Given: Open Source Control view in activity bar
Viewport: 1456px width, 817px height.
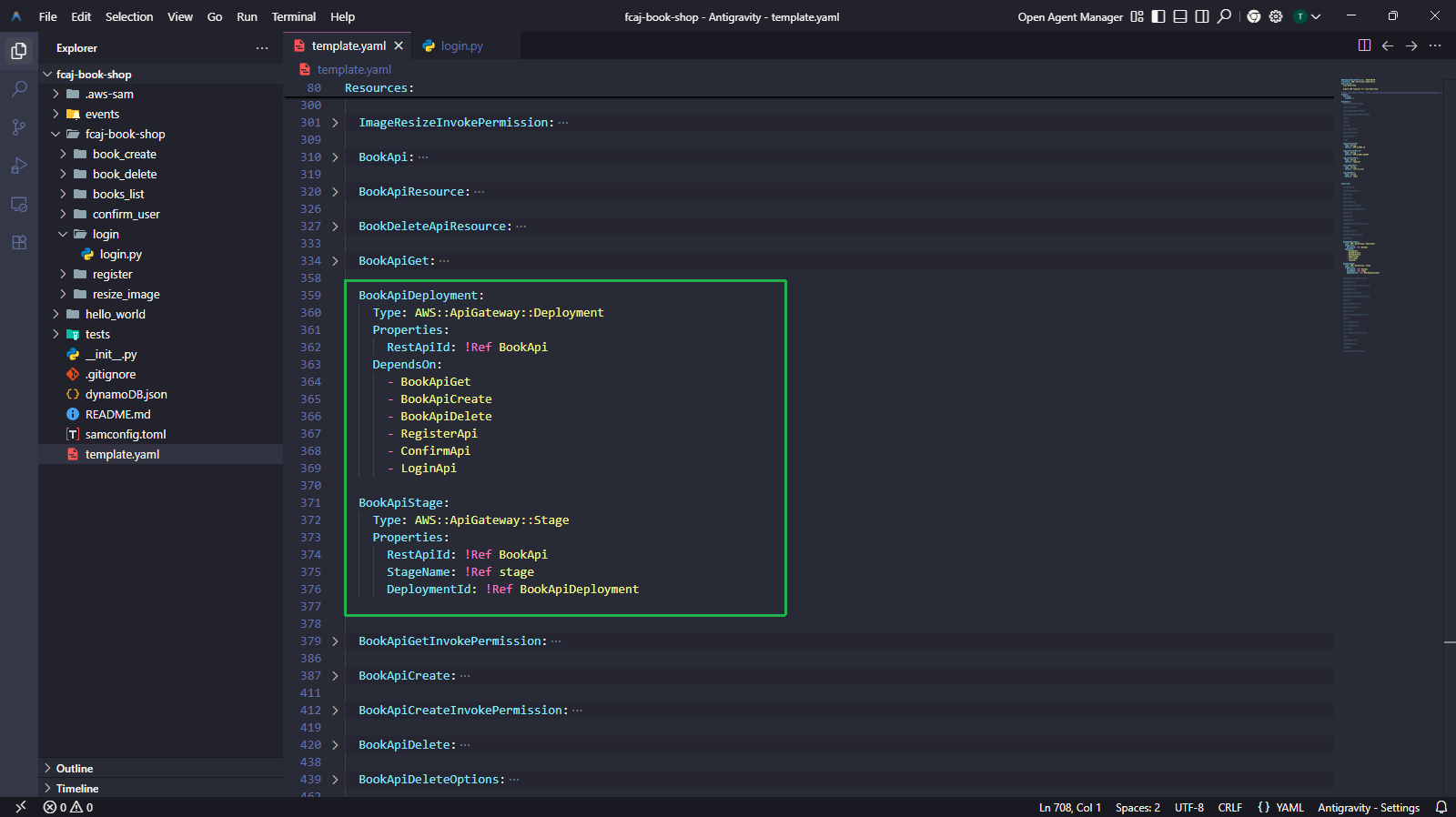Looking at the screenshot, I should pyautogui.click(x=19, y=127).
